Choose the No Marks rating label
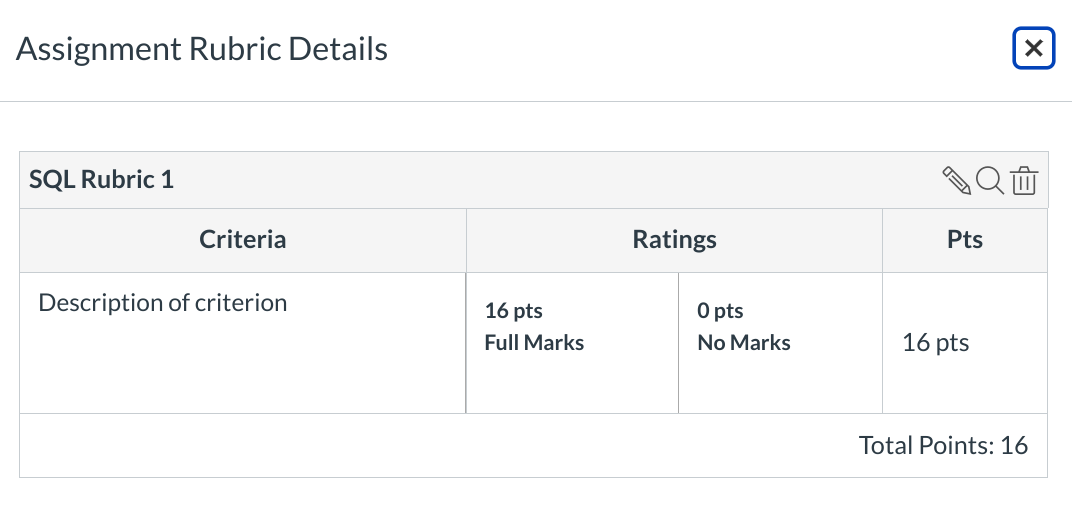This screenshot has height=506, width=1072. coord(744,343)
